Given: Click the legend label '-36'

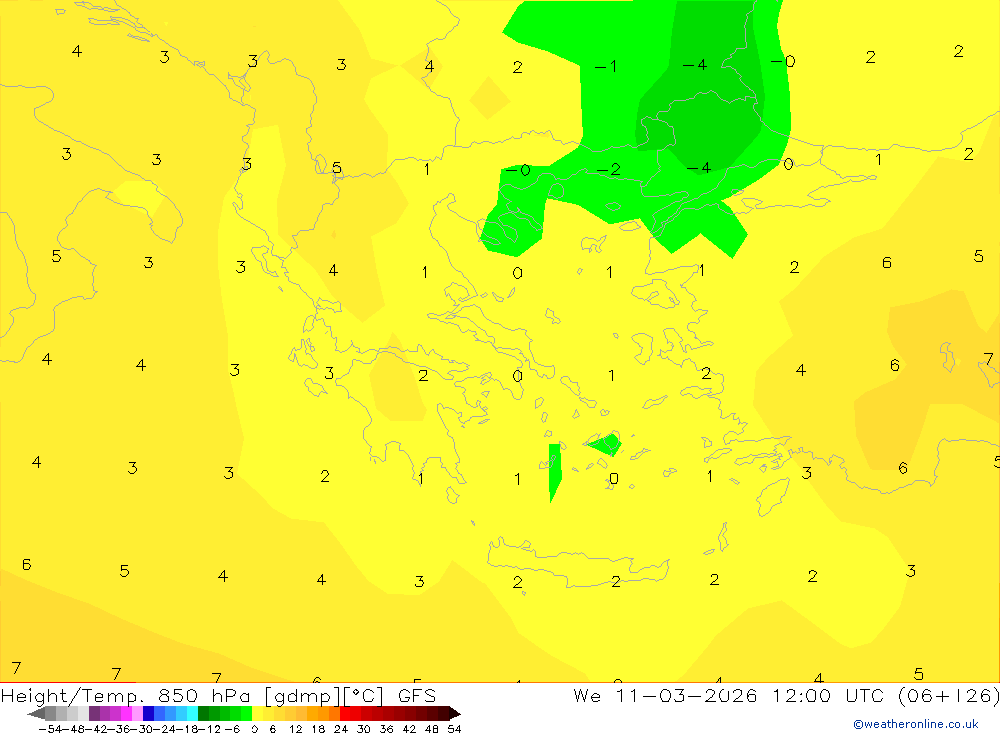Looking at the screenshot, I should [119, 729].
